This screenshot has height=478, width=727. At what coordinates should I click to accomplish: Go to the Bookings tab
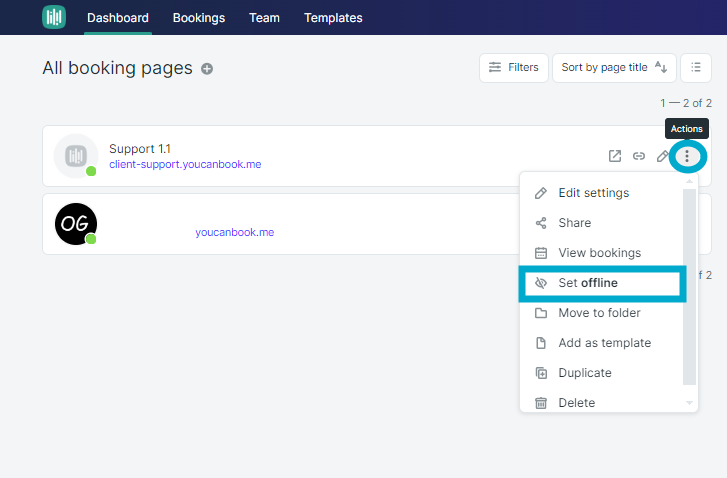[199, 18]
